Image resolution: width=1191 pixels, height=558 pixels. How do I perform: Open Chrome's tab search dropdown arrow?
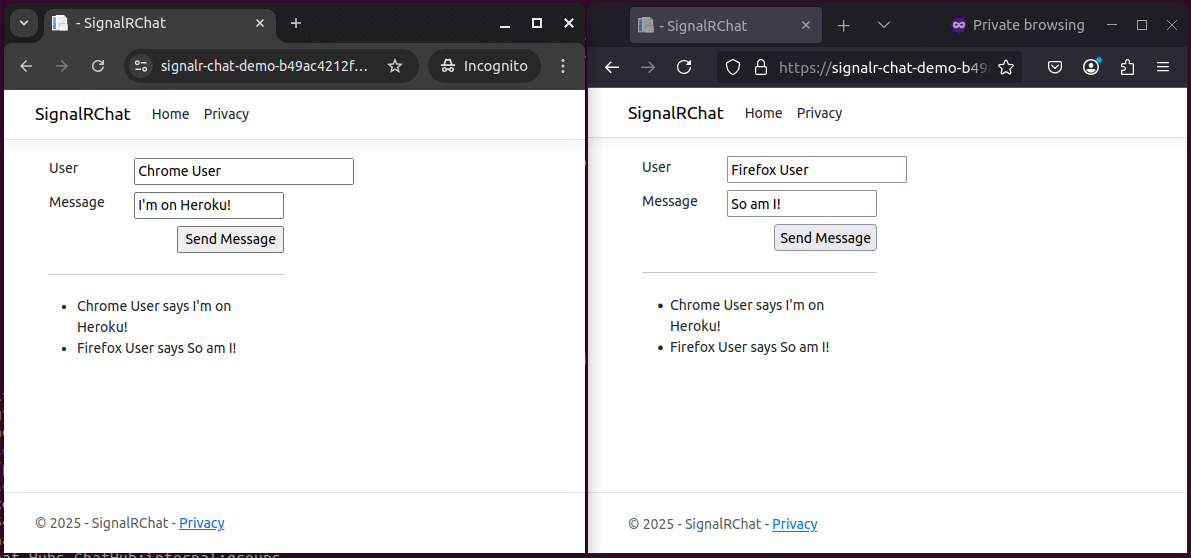click(x=24, y=23)
